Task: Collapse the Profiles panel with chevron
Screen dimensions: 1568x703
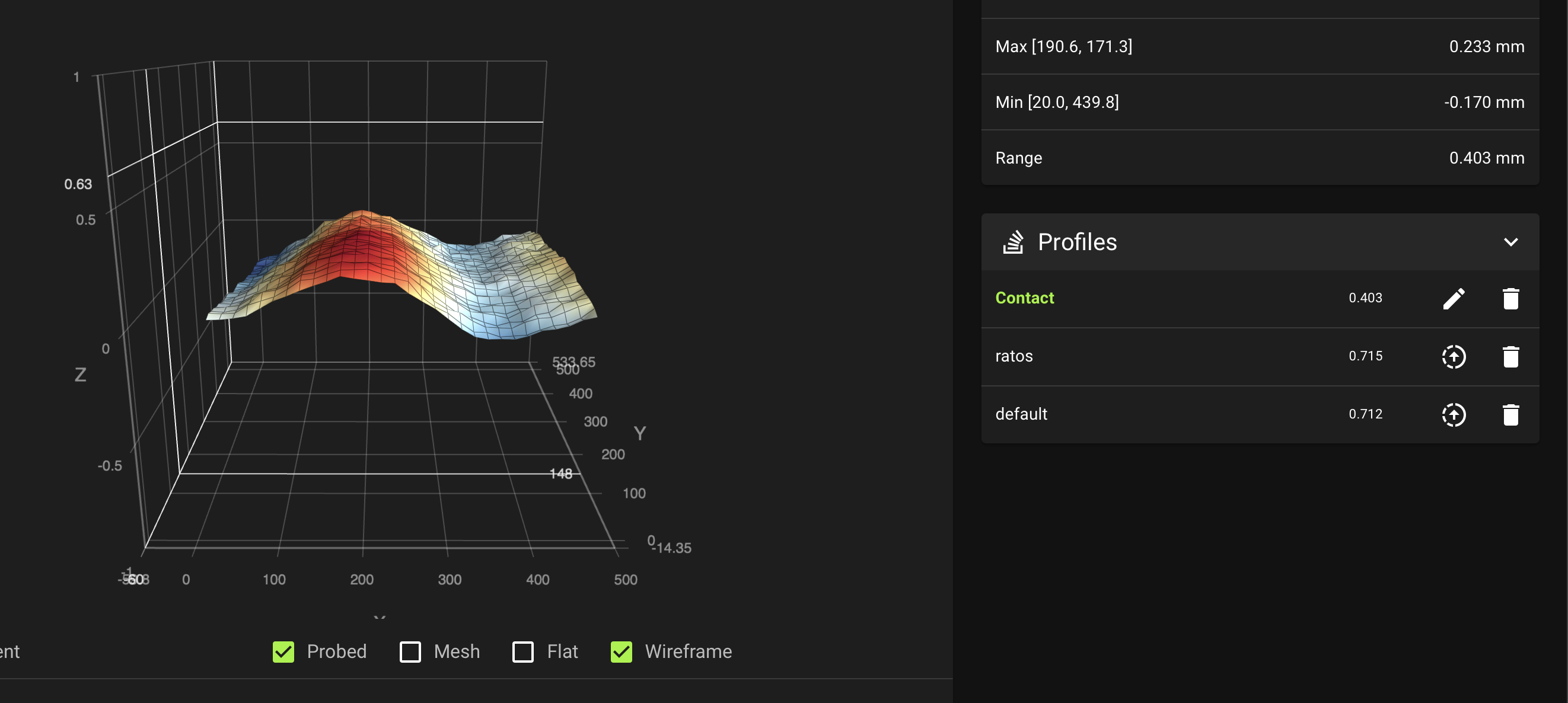Action: pos(1510,242)
